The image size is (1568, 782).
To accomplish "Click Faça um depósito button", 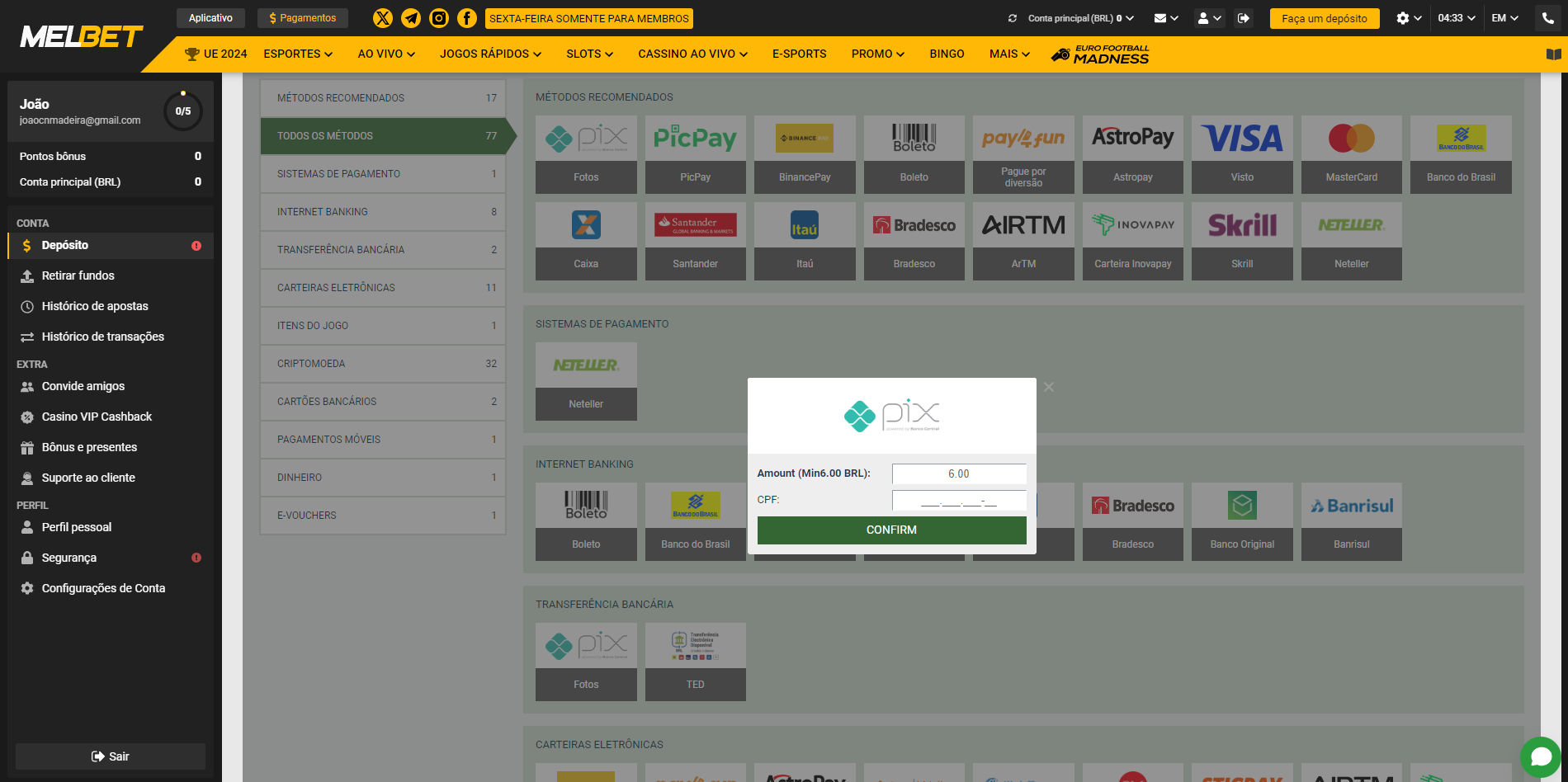I will (x=1325, y=18).
